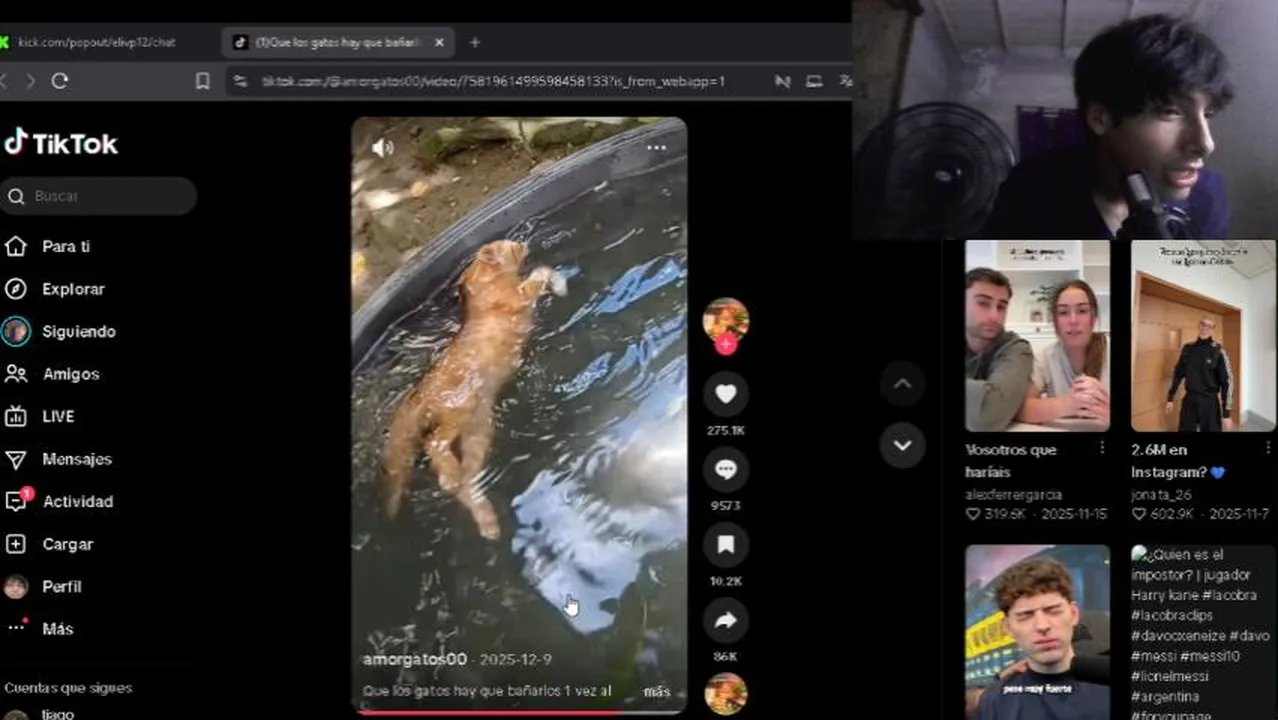
Task: Click Cargar to upload video
Action: click(x=67, y=544)
